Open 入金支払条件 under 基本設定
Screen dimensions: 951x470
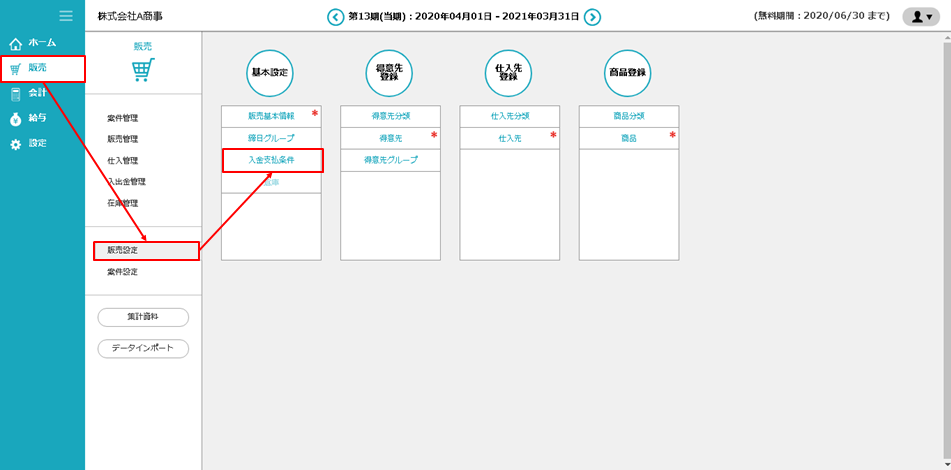[271, 160]
